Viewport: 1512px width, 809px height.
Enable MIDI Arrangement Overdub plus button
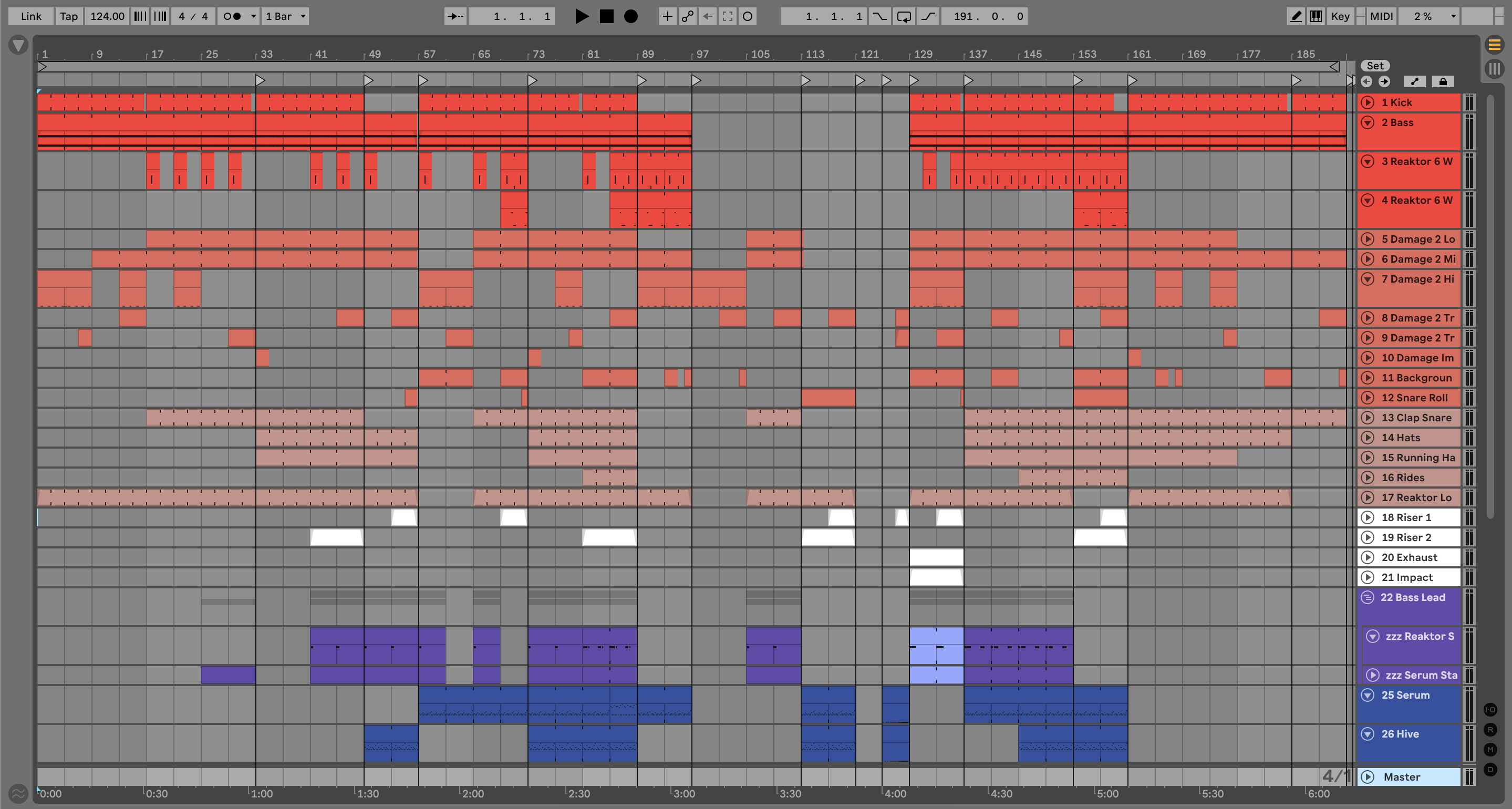pyautogui.click(x=667, y=16)
